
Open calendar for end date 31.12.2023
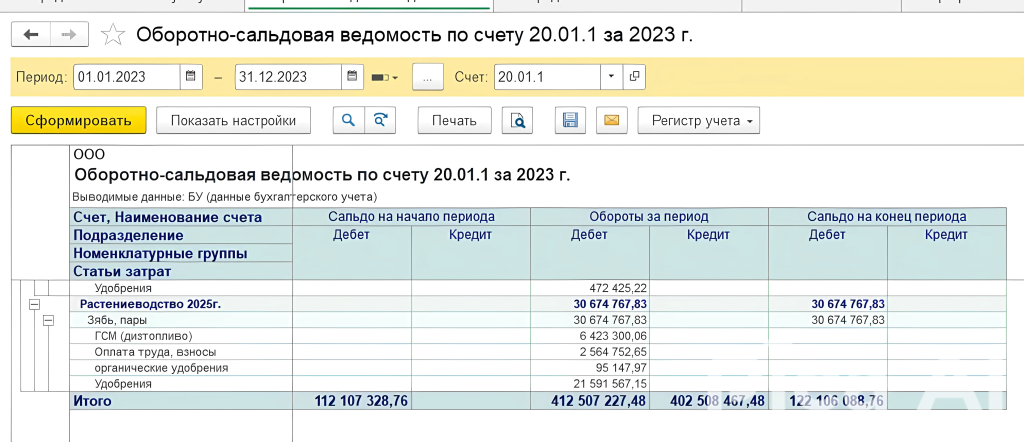pos(351,77)
